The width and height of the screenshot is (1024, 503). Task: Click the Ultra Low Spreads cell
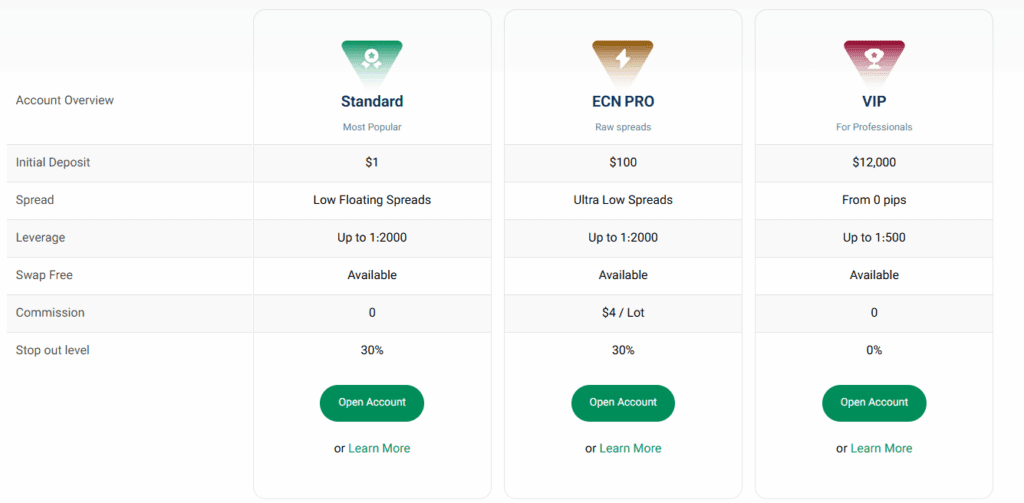pyautogui.click(x=623, y=200)
